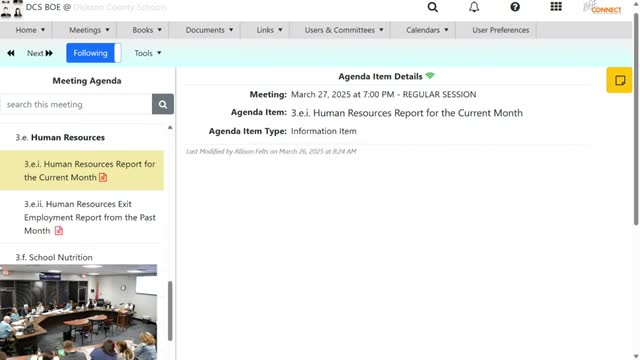Viewport: 640px width, 360px height.
Task: Select 3.f. School Nutrition agenda item
Action: 54,258
